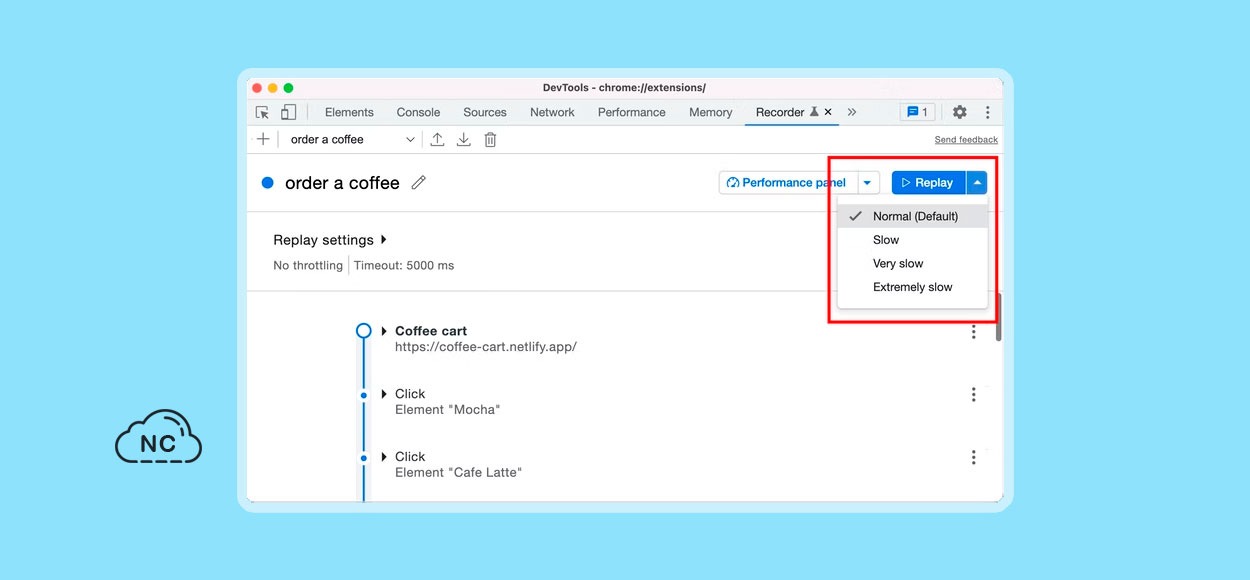
Task: Close the Recorder tab
Action: click(828, 112)
